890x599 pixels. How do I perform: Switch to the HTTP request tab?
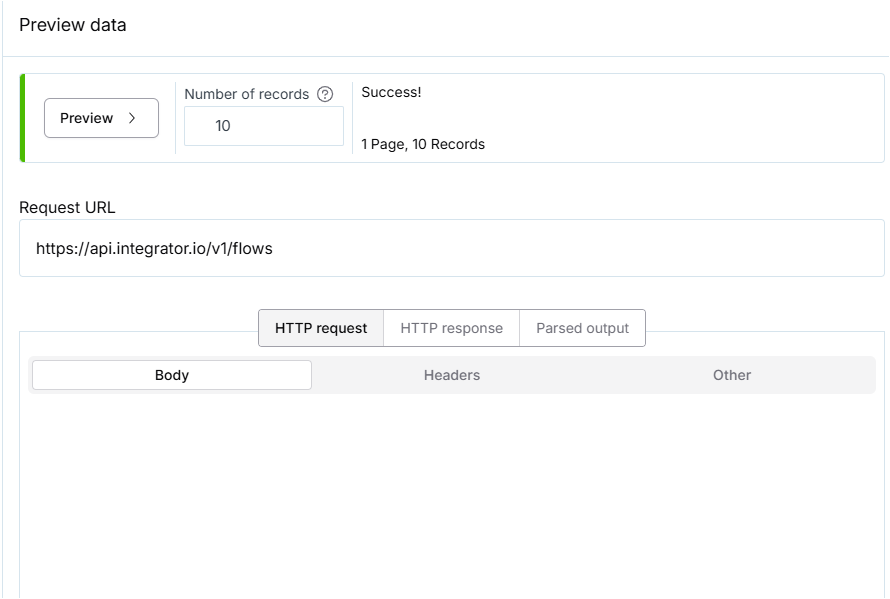[321, 328]
